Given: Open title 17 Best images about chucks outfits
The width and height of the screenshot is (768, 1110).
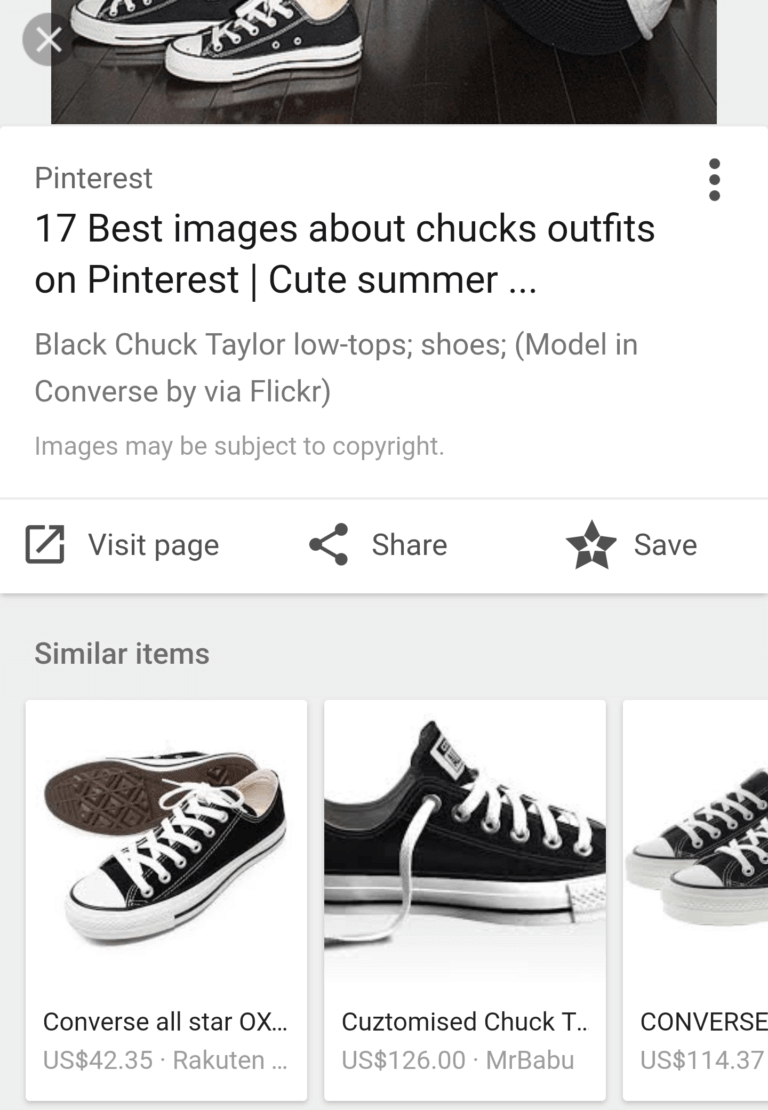Looking at the screenshot, I should pyautogui.click(x=345, y=253).
